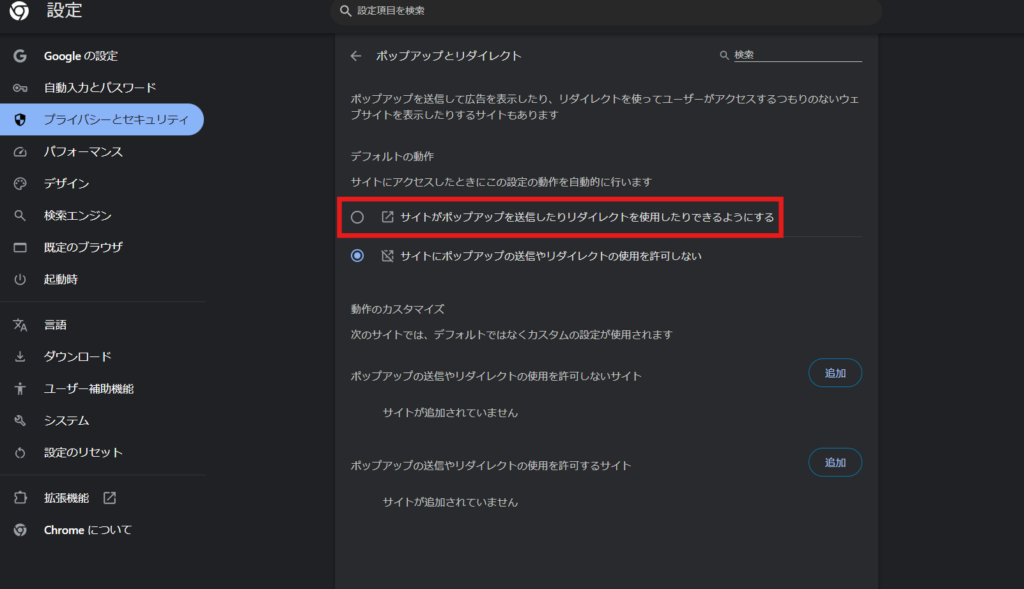Image resolution: width=1024 pixels, height=589 pixels.
Task: Click 追加 for sites allowed popups
Action: click(x=835, y=462)
